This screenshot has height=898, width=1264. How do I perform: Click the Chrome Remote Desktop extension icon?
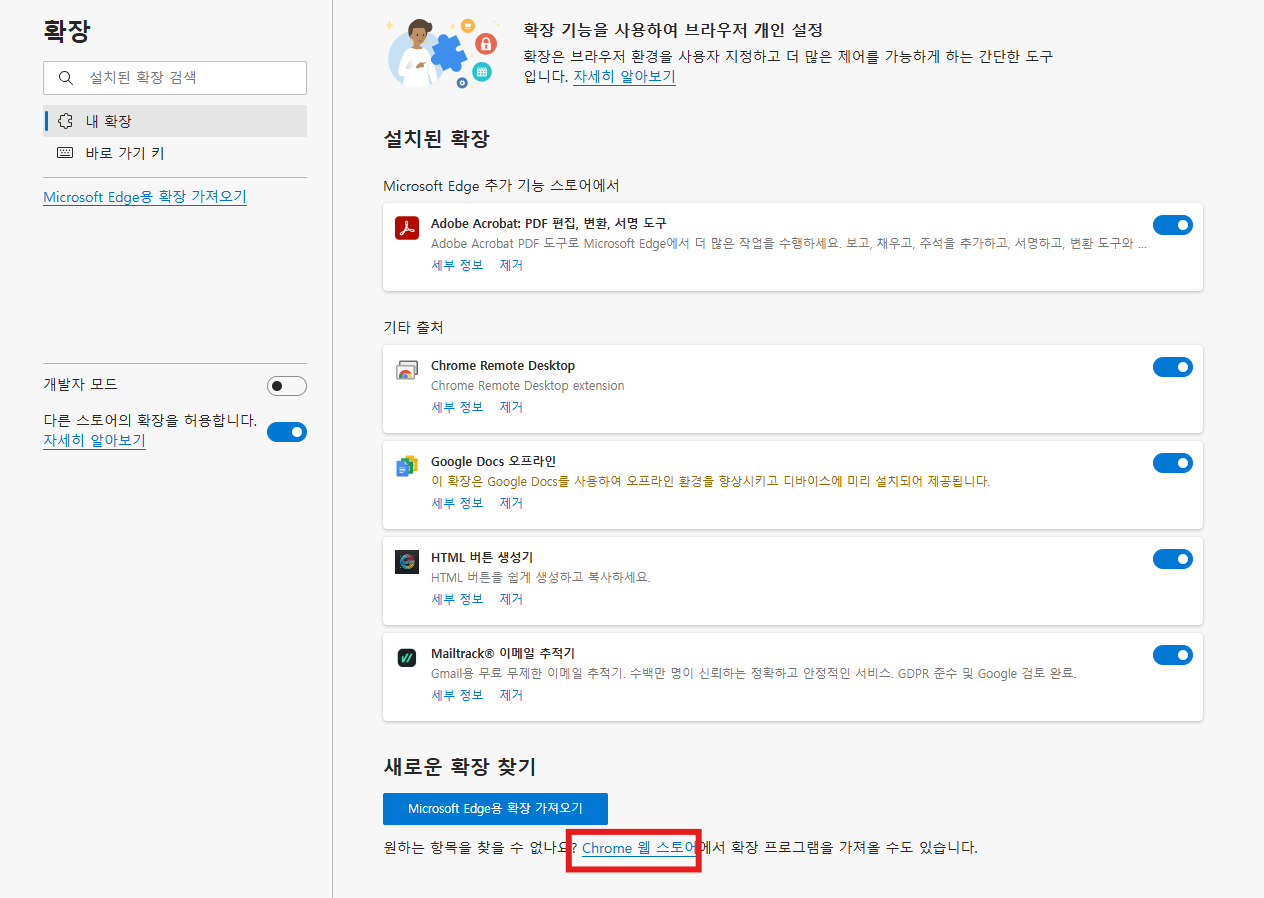(x=406, y=370)
